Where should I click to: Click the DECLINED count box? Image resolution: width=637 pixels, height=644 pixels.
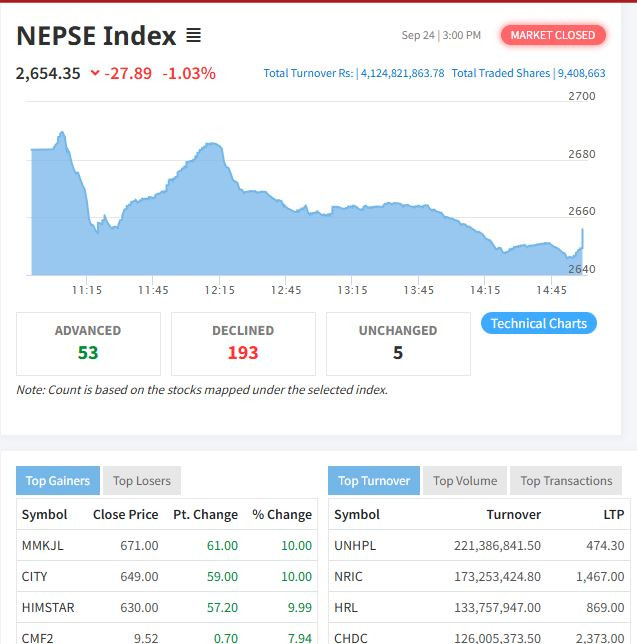click(243, 343)
